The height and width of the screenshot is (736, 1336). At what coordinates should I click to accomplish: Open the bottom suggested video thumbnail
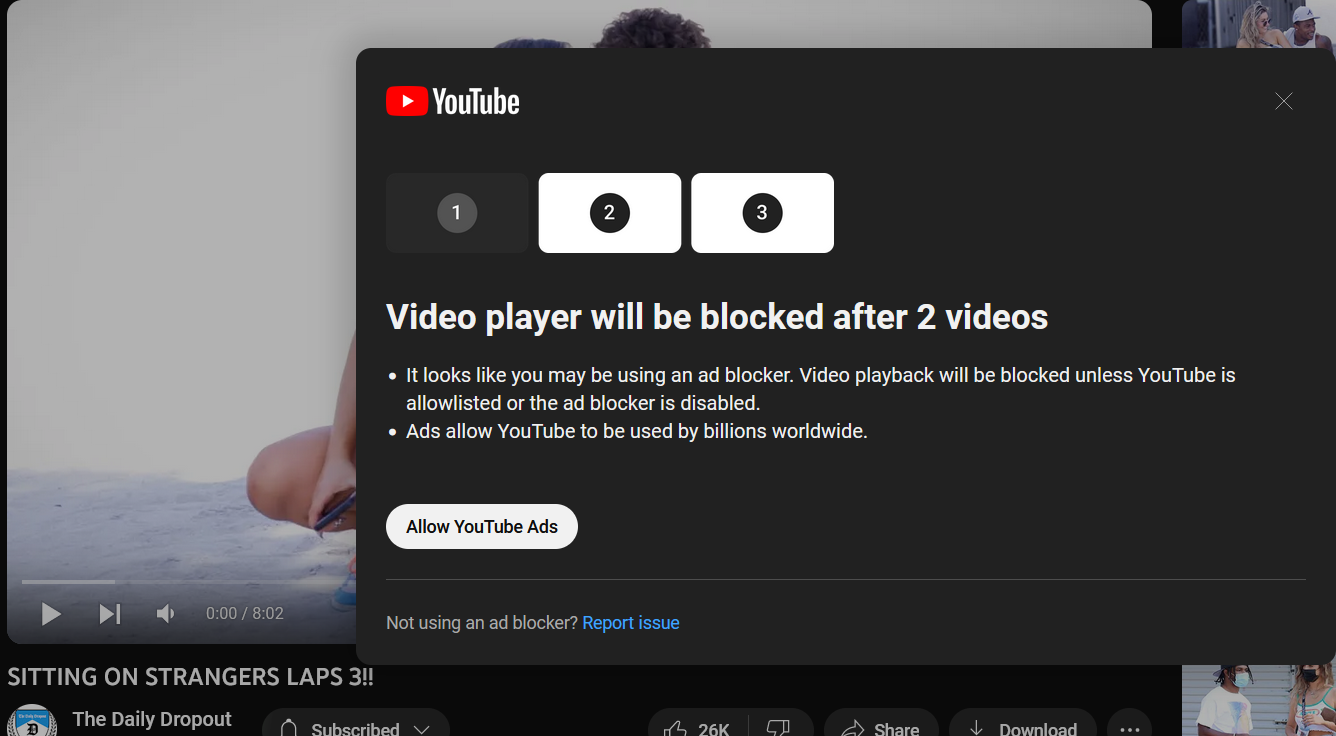(x=1258, y=701)
